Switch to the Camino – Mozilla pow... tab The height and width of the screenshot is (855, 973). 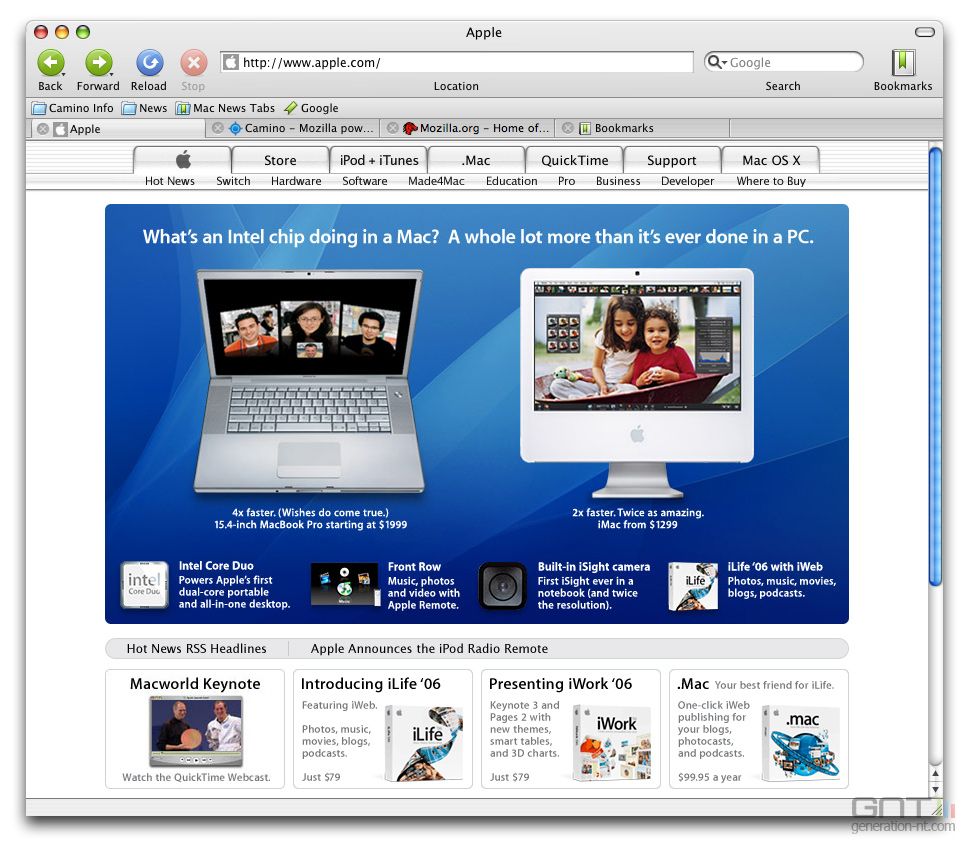[293, 128]
